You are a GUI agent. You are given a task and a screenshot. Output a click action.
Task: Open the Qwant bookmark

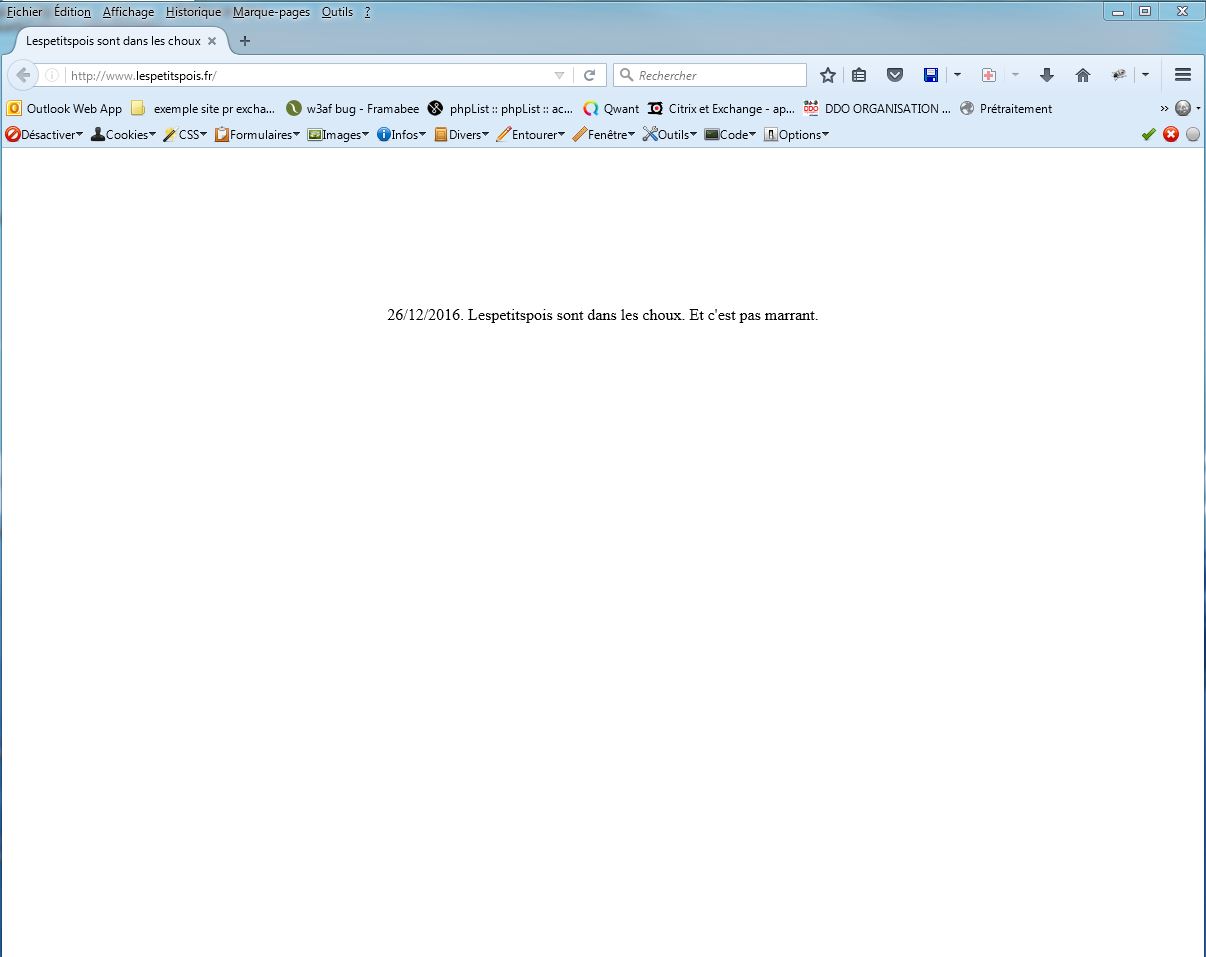tap(611, 109)
